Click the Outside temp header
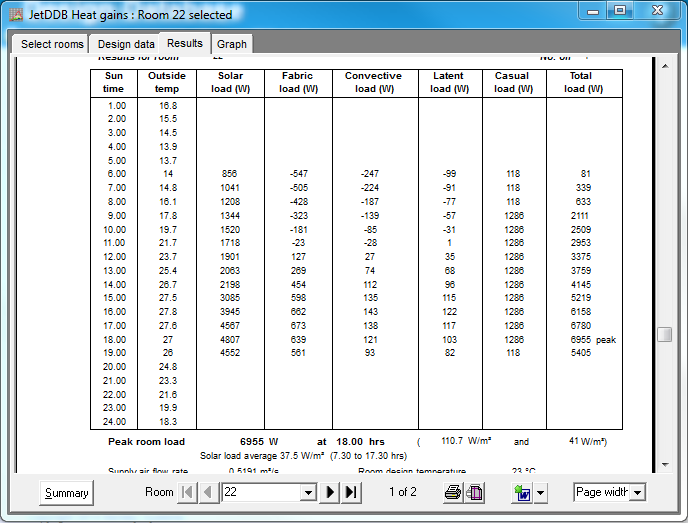This screenshot has width=688, height=523. click(x=167, y=82)
